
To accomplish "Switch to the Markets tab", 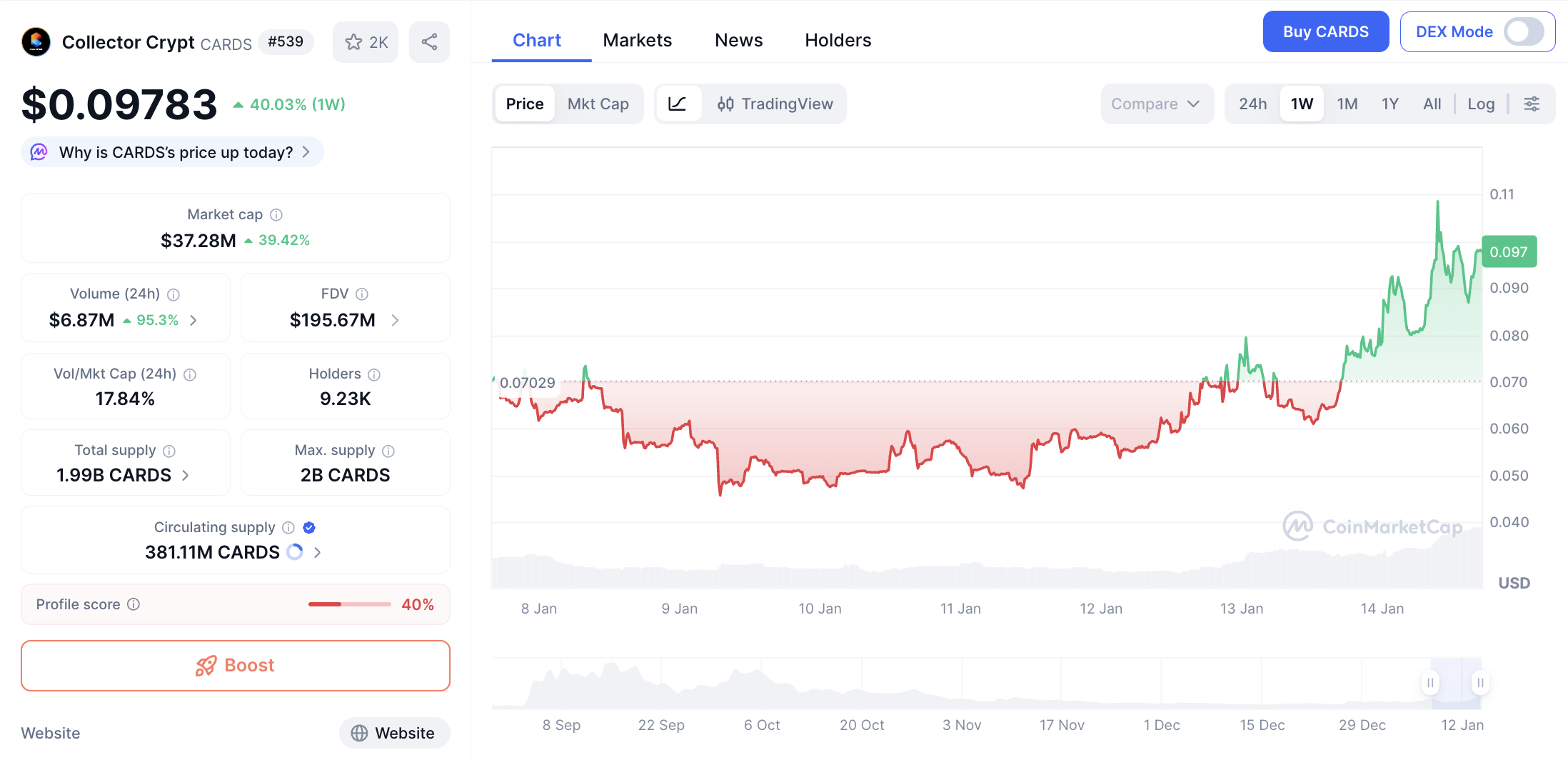I will 637,41.
